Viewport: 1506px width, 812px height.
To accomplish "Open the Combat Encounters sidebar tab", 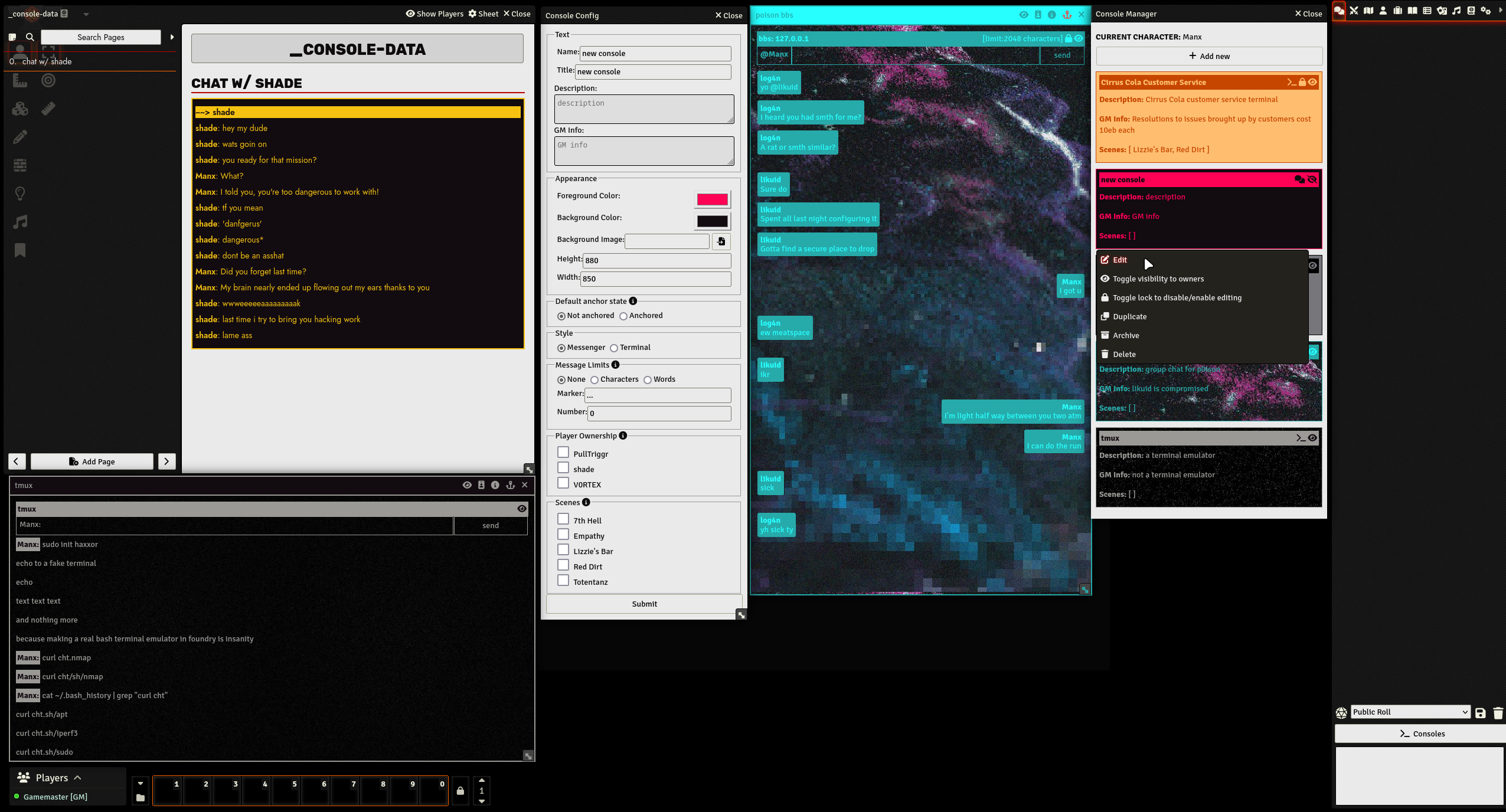I will [x=1354, y=11].
